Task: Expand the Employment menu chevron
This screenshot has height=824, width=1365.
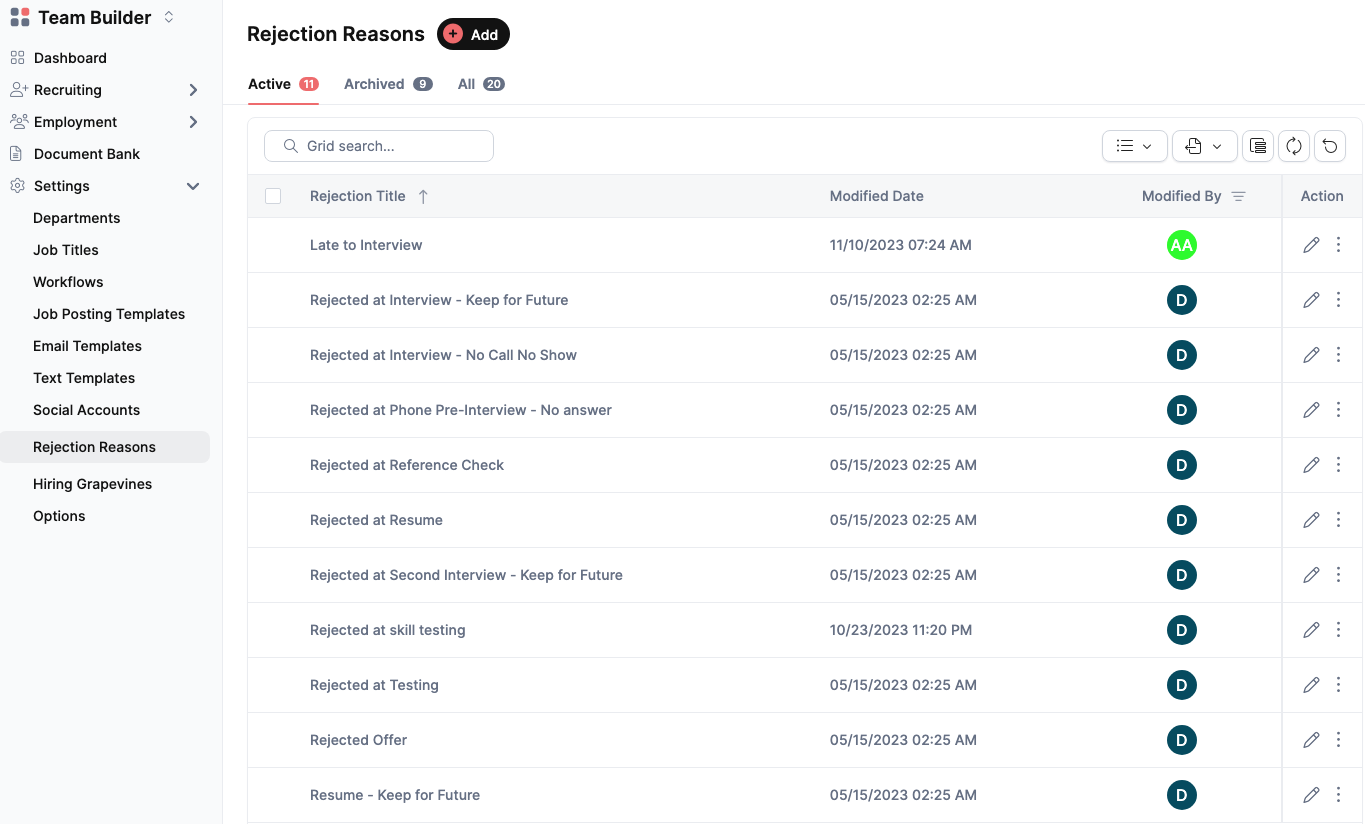Action: pyautogui.click(x=193, y=122)
